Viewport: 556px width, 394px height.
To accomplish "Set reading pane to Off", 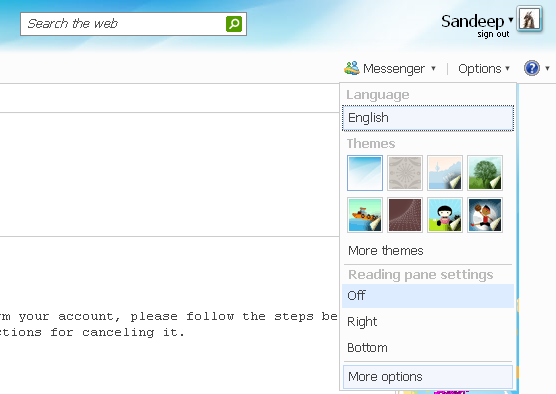I will [428, 296].
